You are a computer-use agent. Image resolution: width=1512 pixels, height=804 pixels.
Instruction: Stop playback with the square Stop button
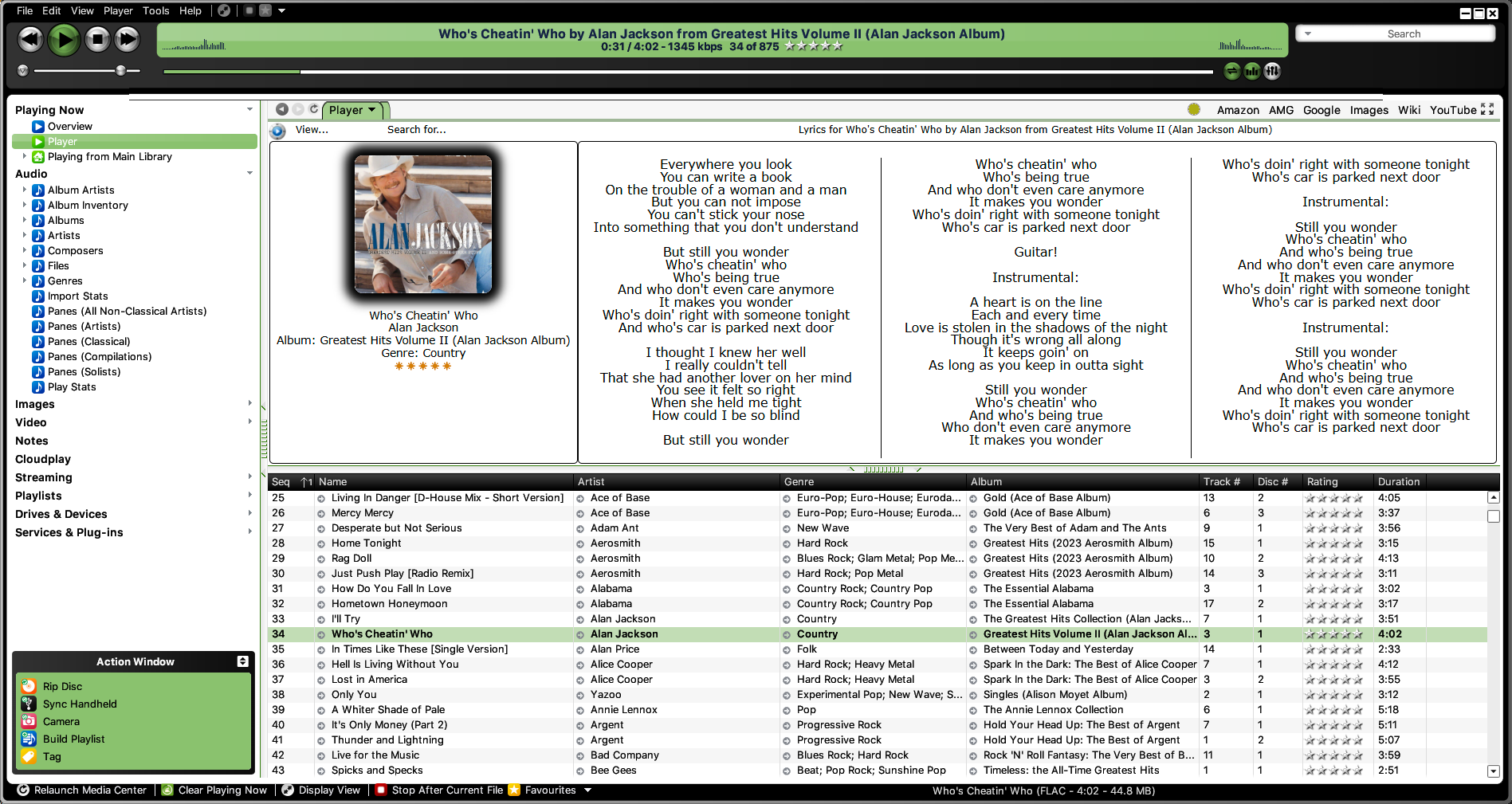(x=97, y=39)
